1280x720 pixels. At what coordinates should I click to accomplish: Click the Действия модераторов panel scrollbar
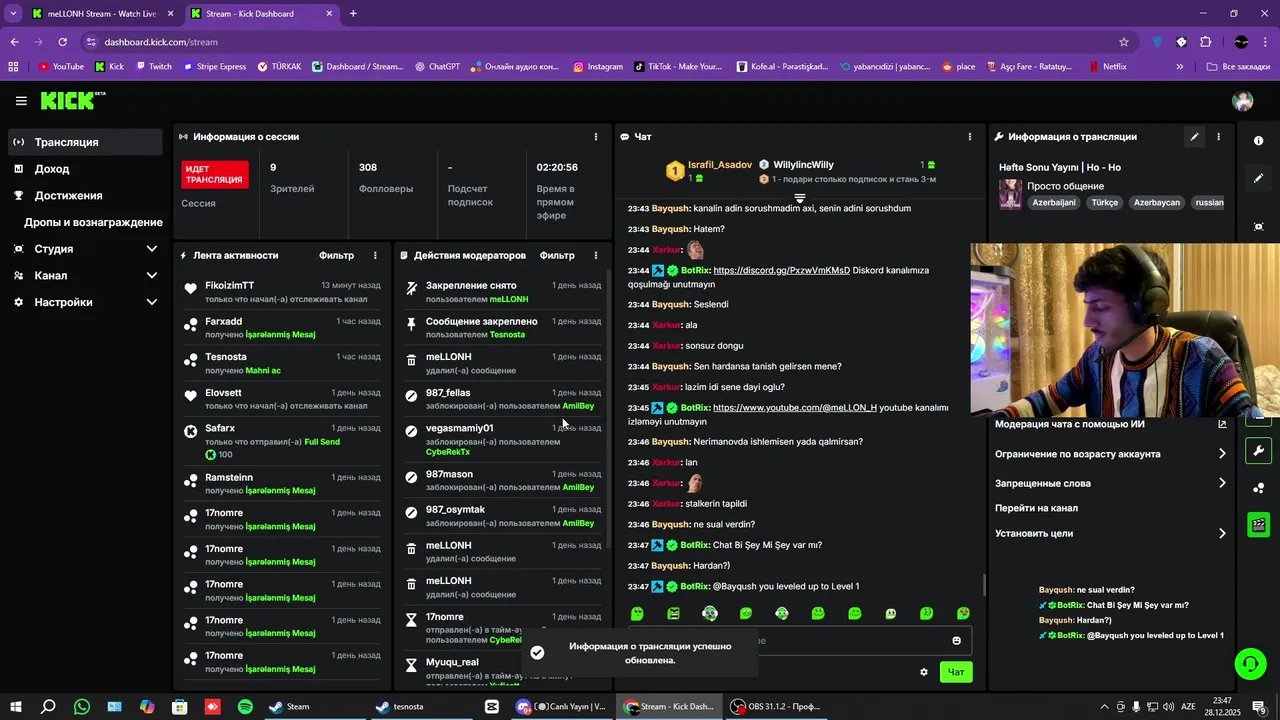[609, 408]
